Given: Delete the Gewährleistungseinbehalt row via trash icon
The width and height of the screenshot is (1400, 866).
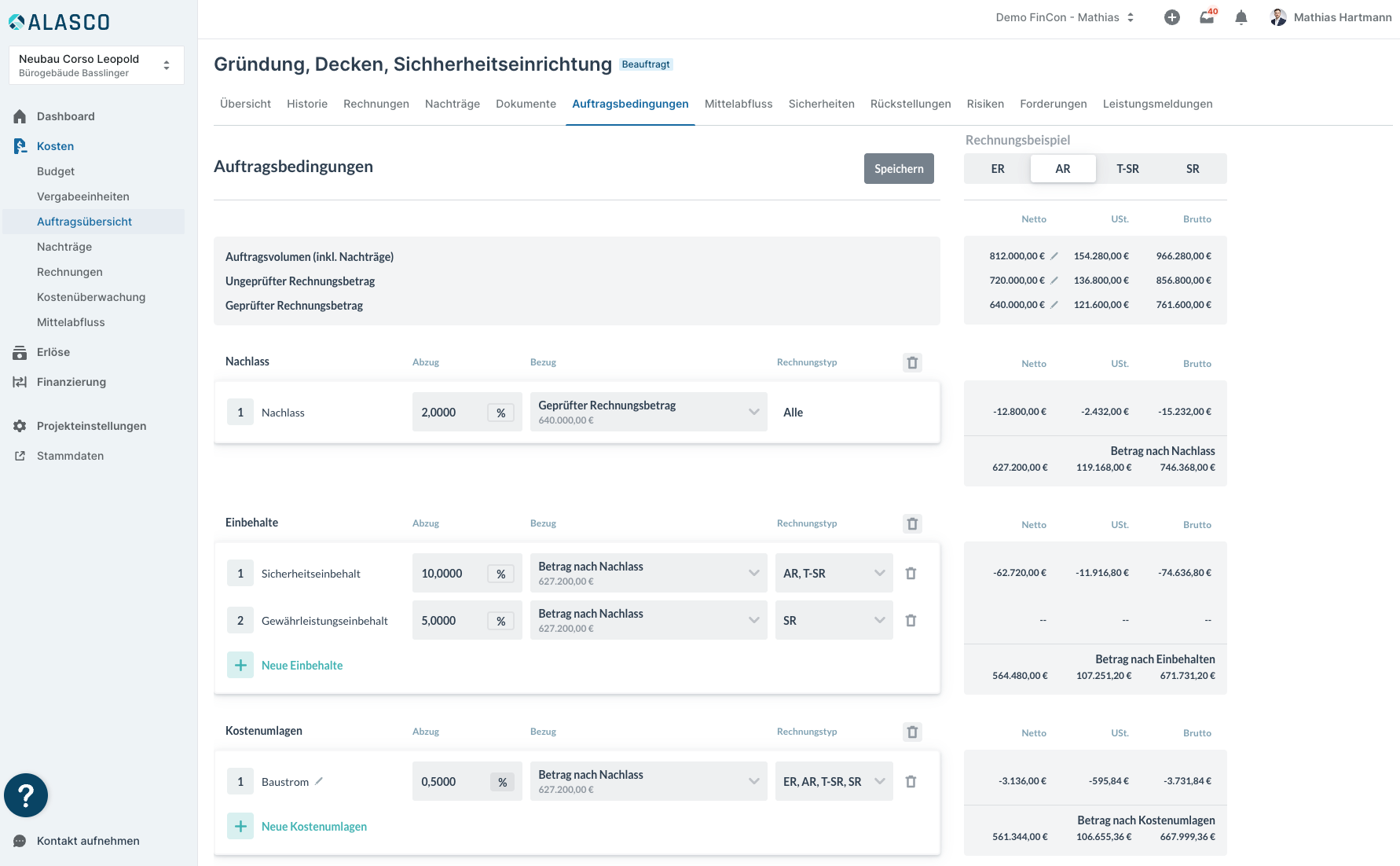Looking at the screenshot, I should click(x=911, y=621).
